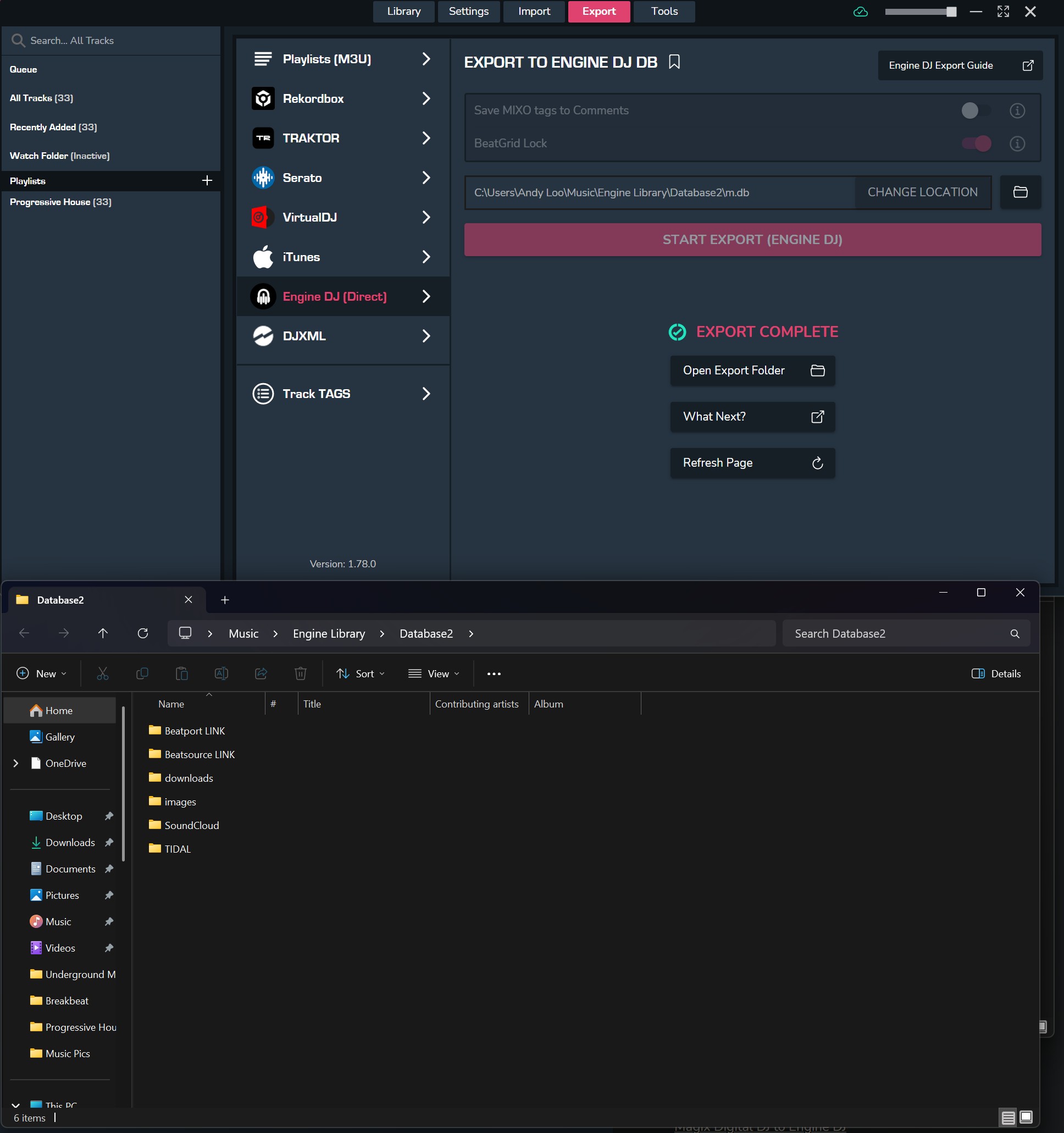This screenshot has height=1133, width=1064.
Task: Click the Refresh Page button
Action: tap(752, 463)
